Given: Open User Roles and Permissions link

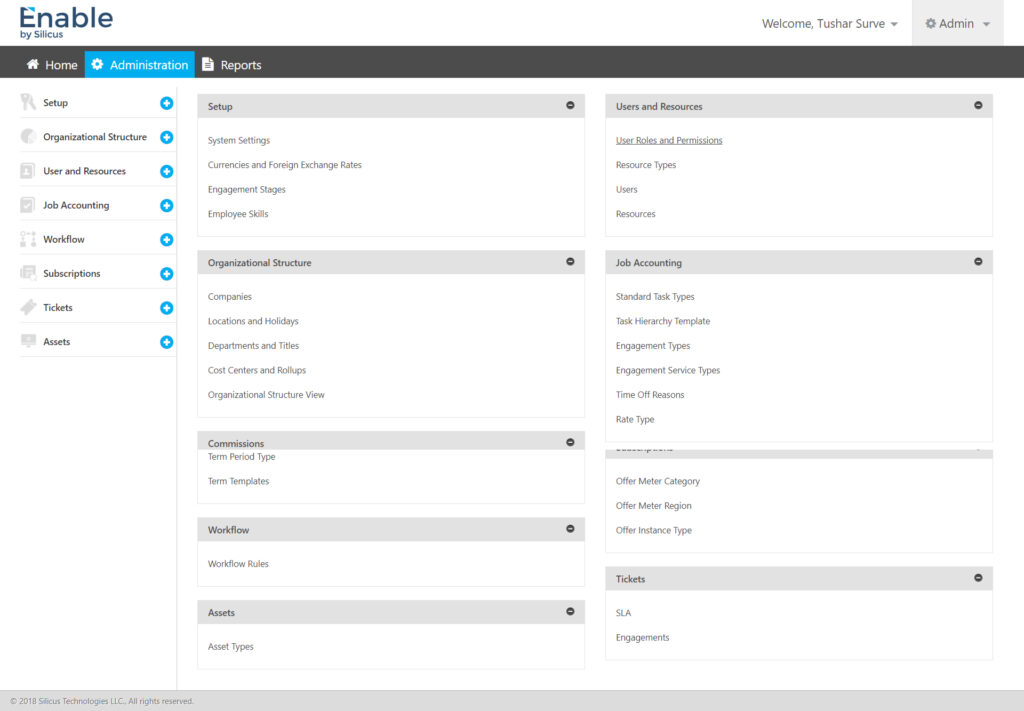Looking at the screenshot, I should (669, 140).
